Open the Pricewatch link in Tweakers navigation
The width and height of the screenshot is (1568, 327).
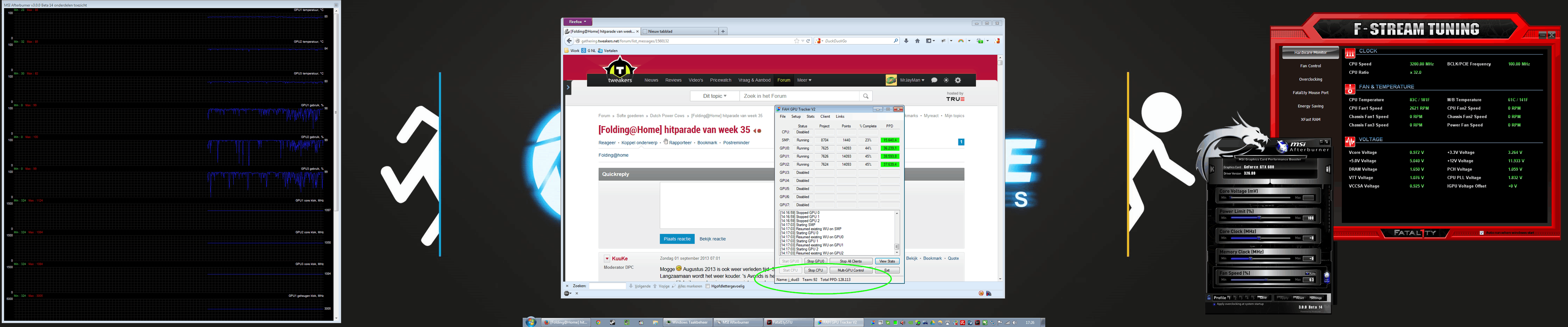721,80
